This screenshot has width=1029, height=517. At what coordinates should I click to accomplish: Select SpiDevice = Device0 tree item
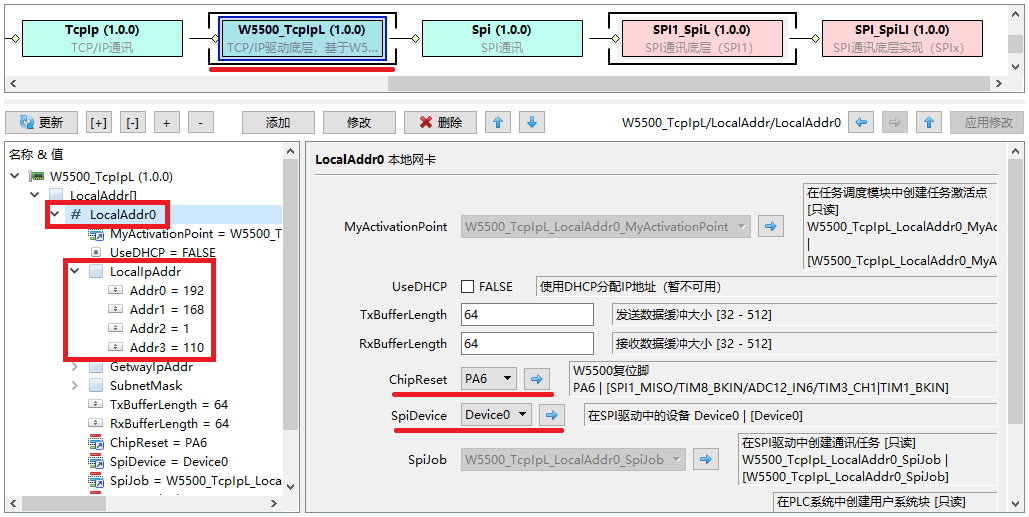[169, 462]
